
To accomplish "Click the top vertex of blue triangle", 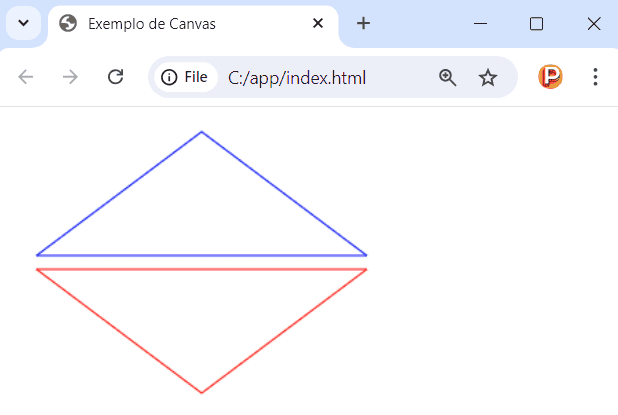I will [201, 132].
